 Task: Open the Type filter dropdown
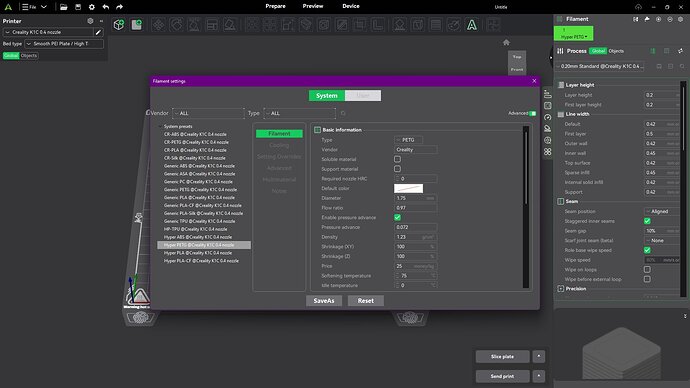pyautogui.click(x=299, y=113)
